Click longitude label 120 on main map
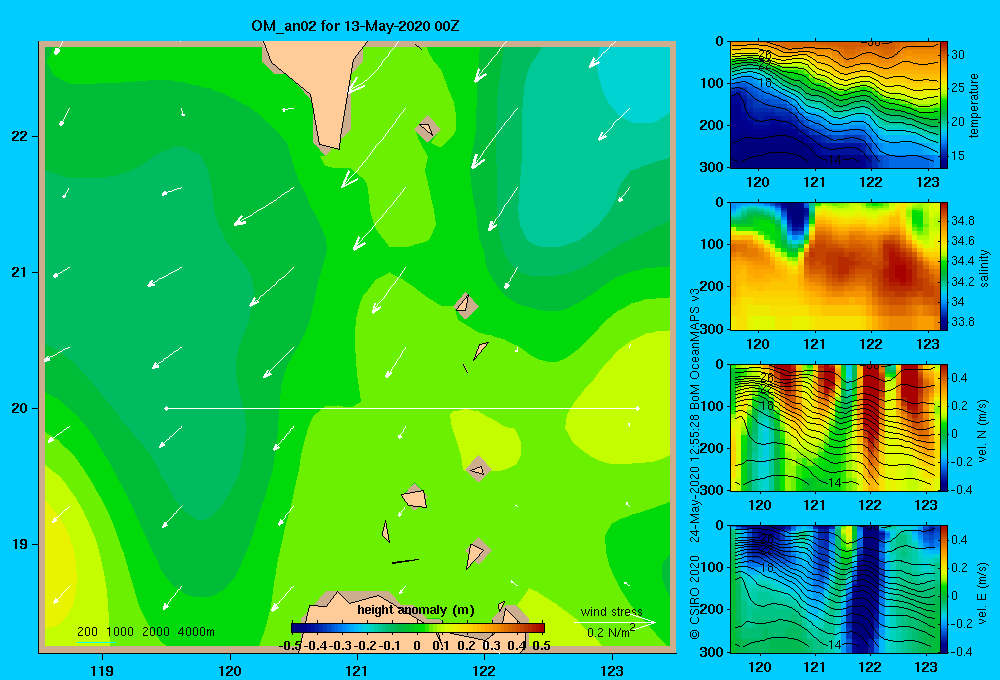The width and height of the screenshot is (1000, 680). coord(230,670)
